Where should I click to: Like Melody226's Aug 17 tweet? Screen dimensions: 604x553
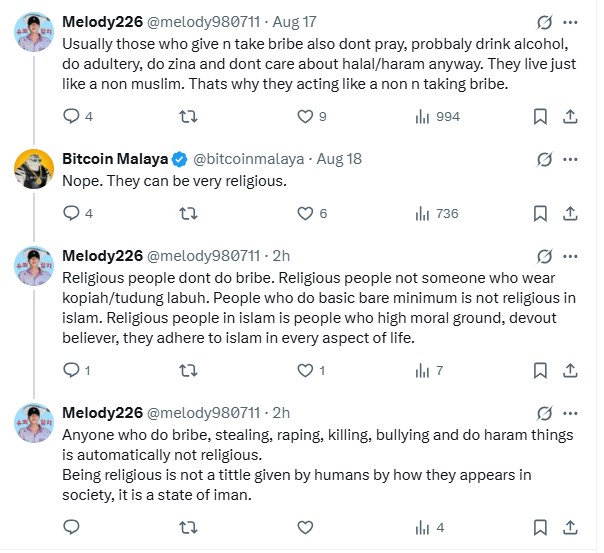[306, 117]
